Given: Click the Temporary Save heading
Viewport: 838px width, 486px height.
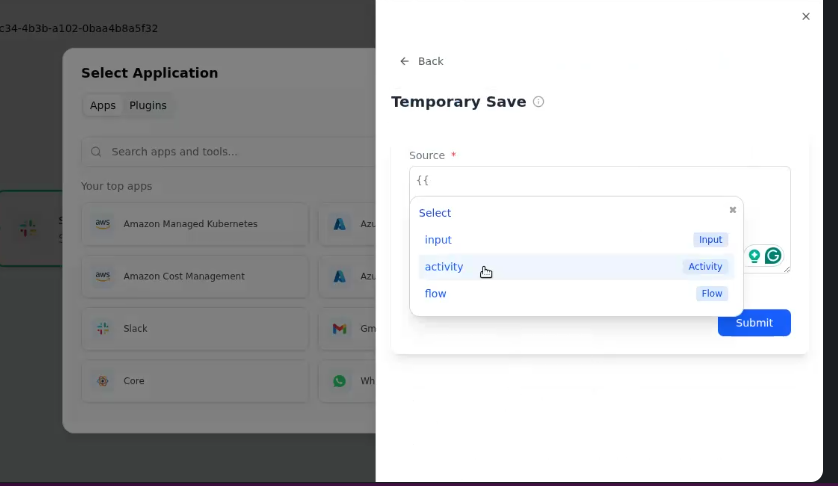Looking at the screenshot, I should (x=459, y=102).
